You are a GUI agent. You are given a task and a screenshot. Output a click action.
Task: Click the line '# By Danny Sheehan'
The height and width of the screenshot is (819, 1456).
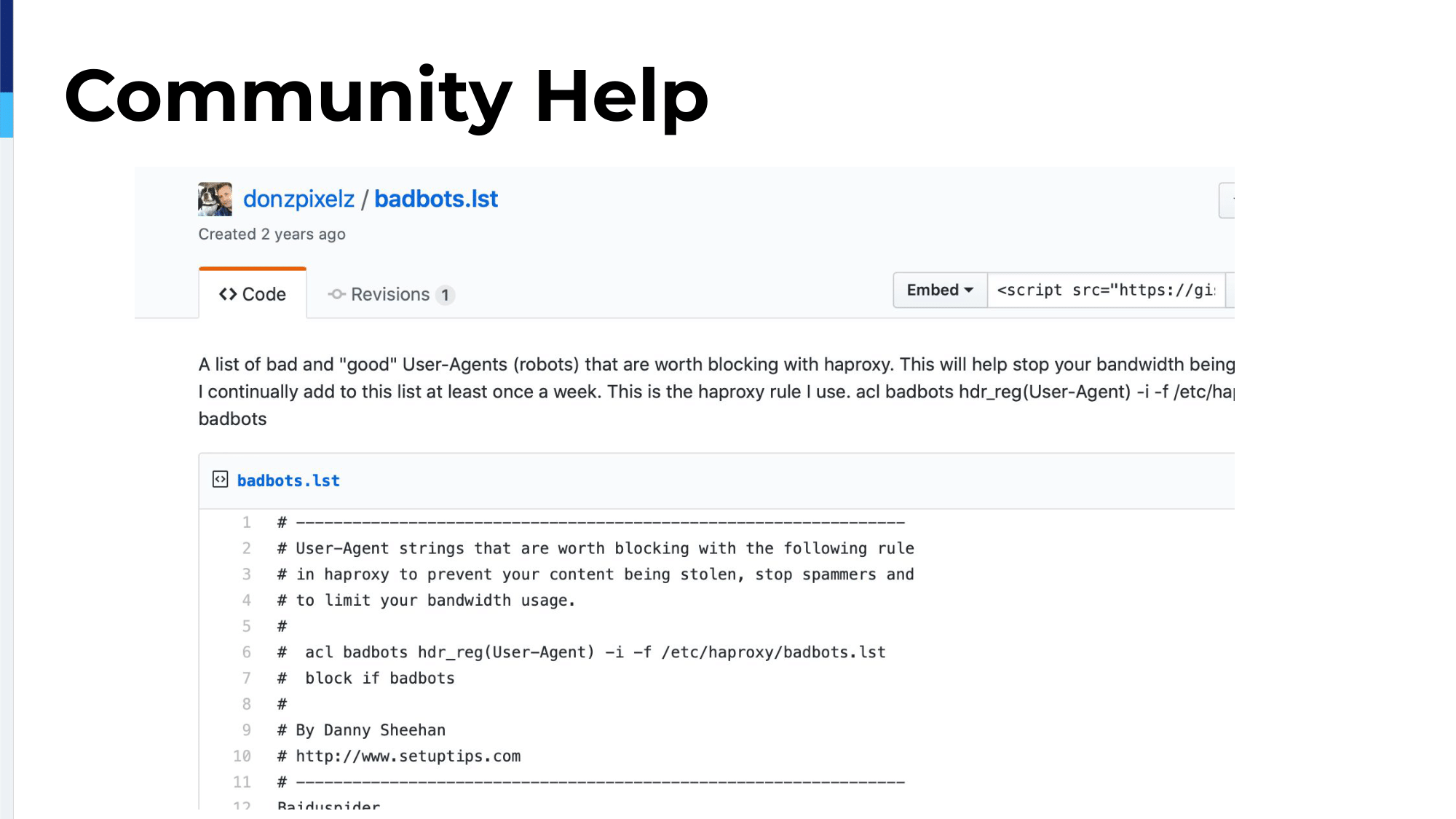pos(361,730)
